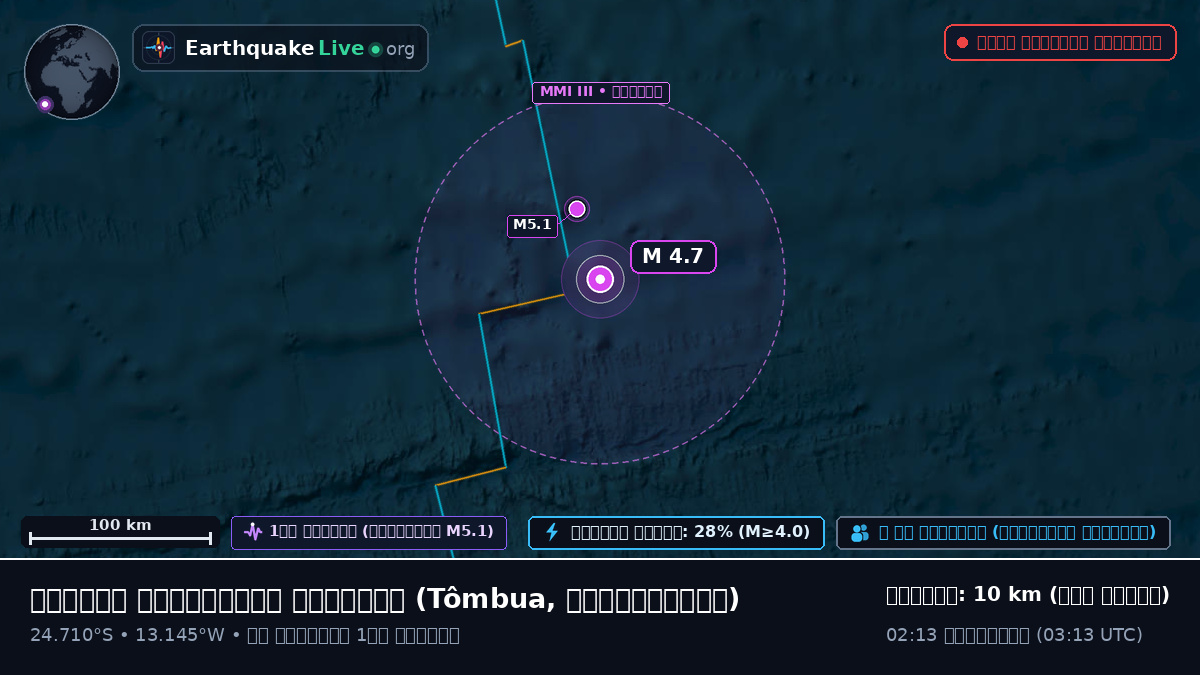Open the EarthquakeLive.org site title
Screen dimensions: 1200x675
[299, 49]
